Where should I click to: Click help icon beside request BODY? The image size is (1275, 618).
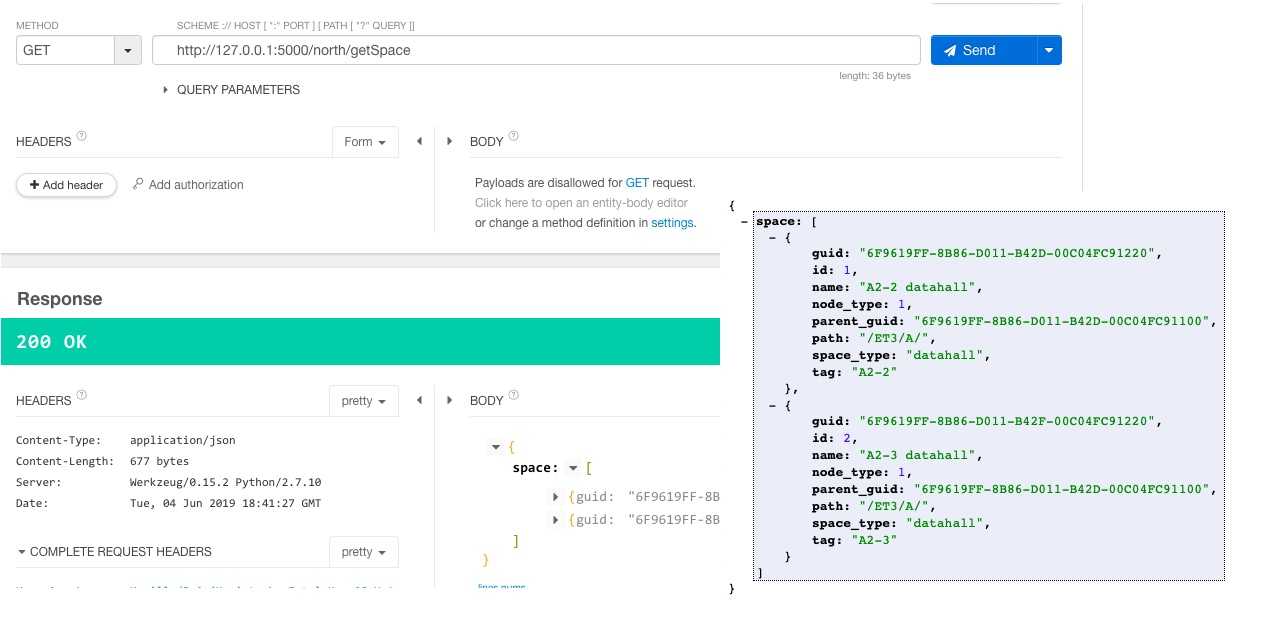[514, 136]
